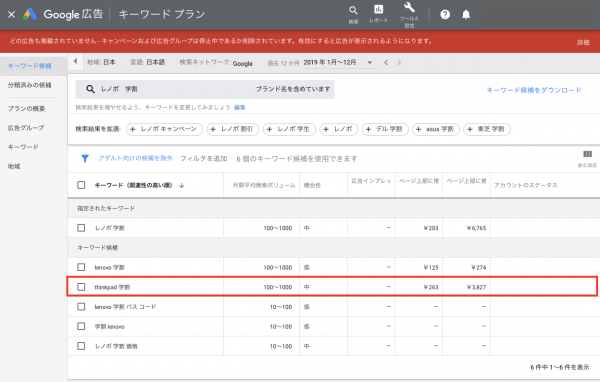Click the language setting 言語: 日本語

[148, 62]
